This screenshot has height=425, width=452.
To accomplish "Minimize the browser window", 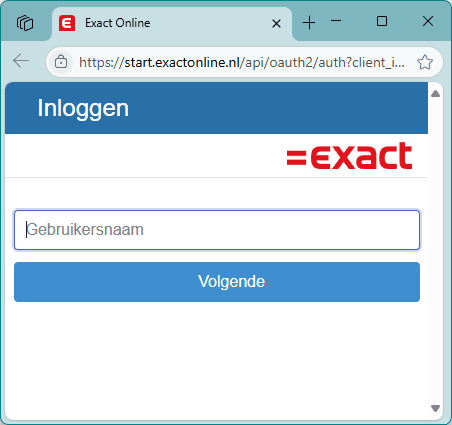I will click(x=336, y=21).
